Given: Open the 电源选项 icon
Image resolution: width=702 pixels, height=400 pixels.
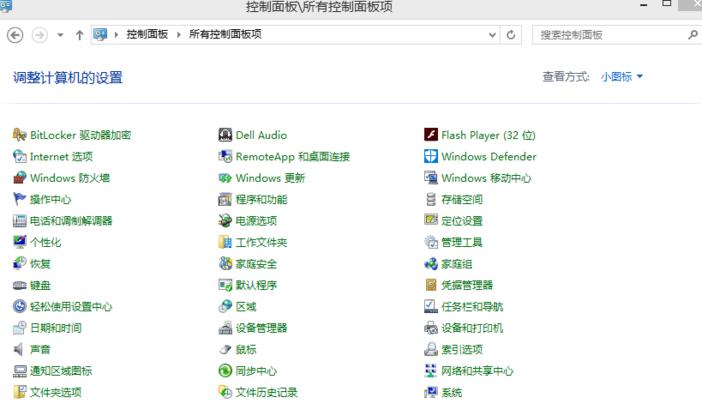Looking at the screenshot, I should [225, 221].
